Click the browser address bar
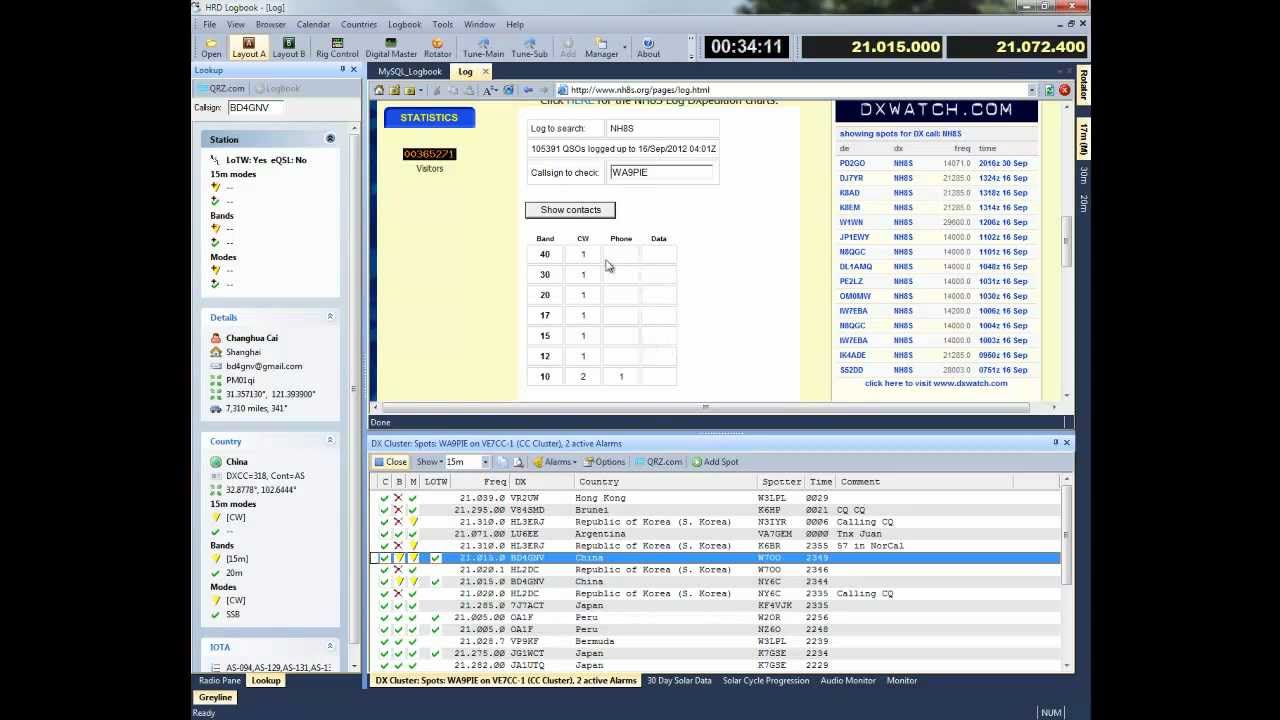Viewport: 1280px width, 720px height. pos(795,90)
